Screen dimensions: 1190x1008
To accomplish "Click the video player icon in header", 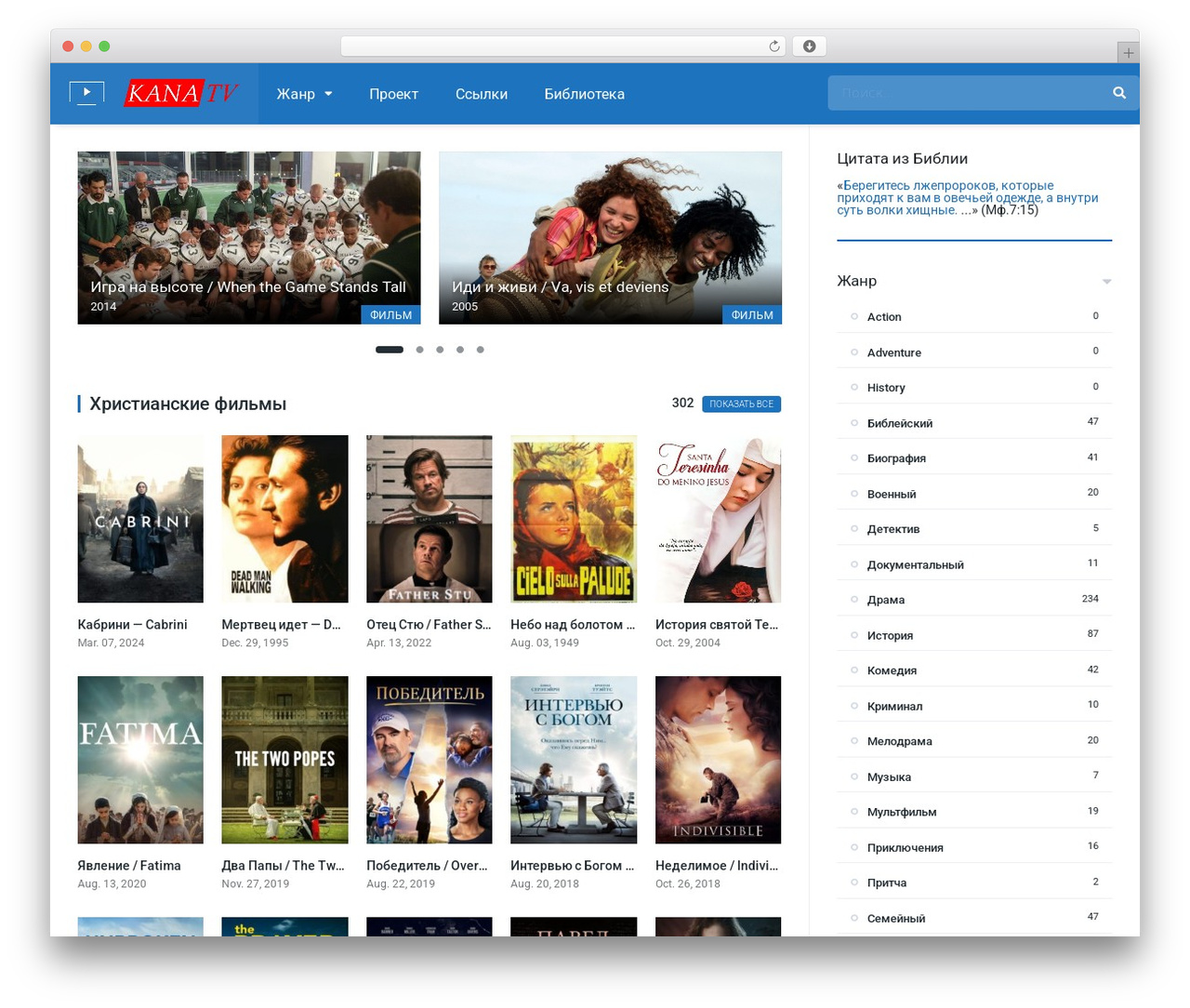I will 86,93.
